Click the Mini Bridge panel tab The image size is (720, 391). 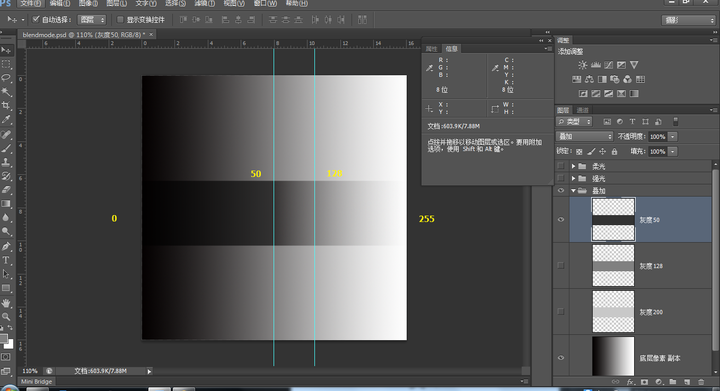[x=36, y=381]
